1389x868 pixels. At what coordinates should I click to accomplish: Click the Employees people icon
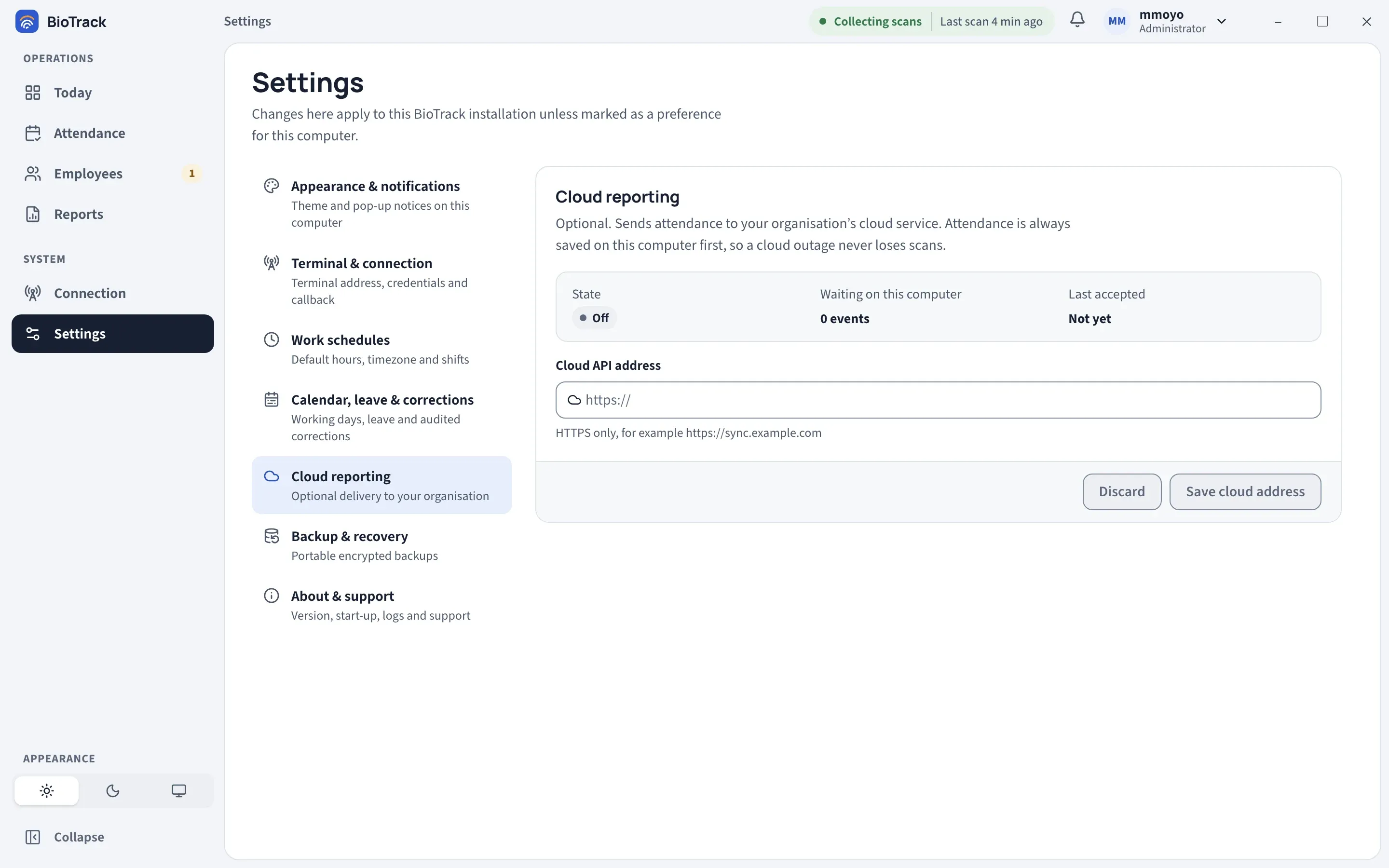pyautogui.click(x=33, y=174)
